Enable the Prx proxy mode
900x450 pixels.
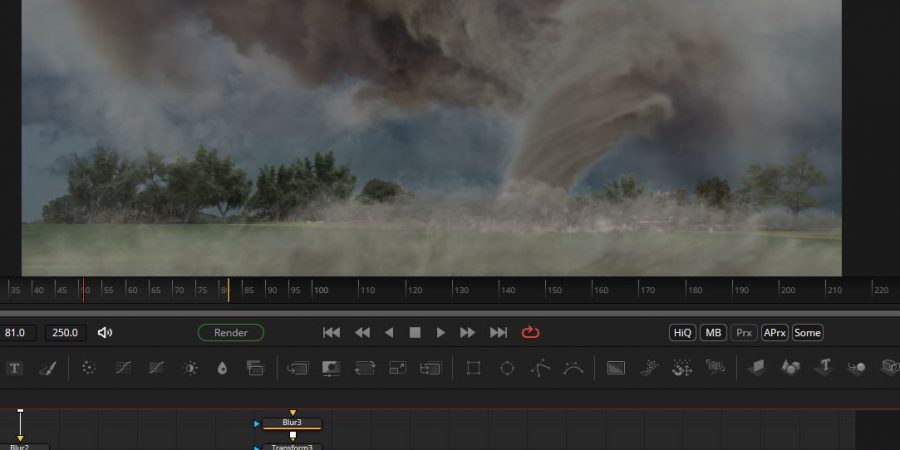pos(744,333)
